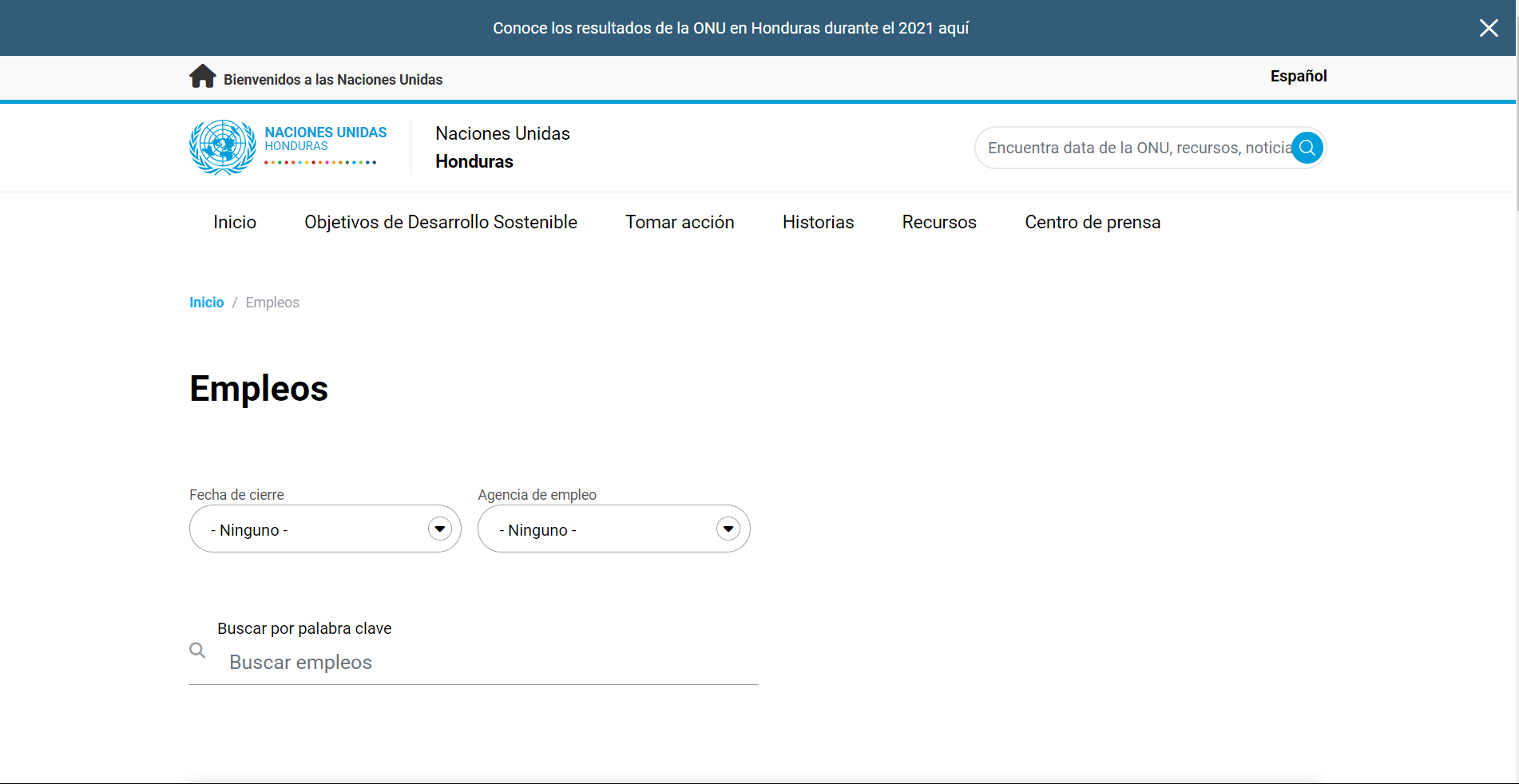
Task: Click the UN emblem logo
Action: coord(222,148)
